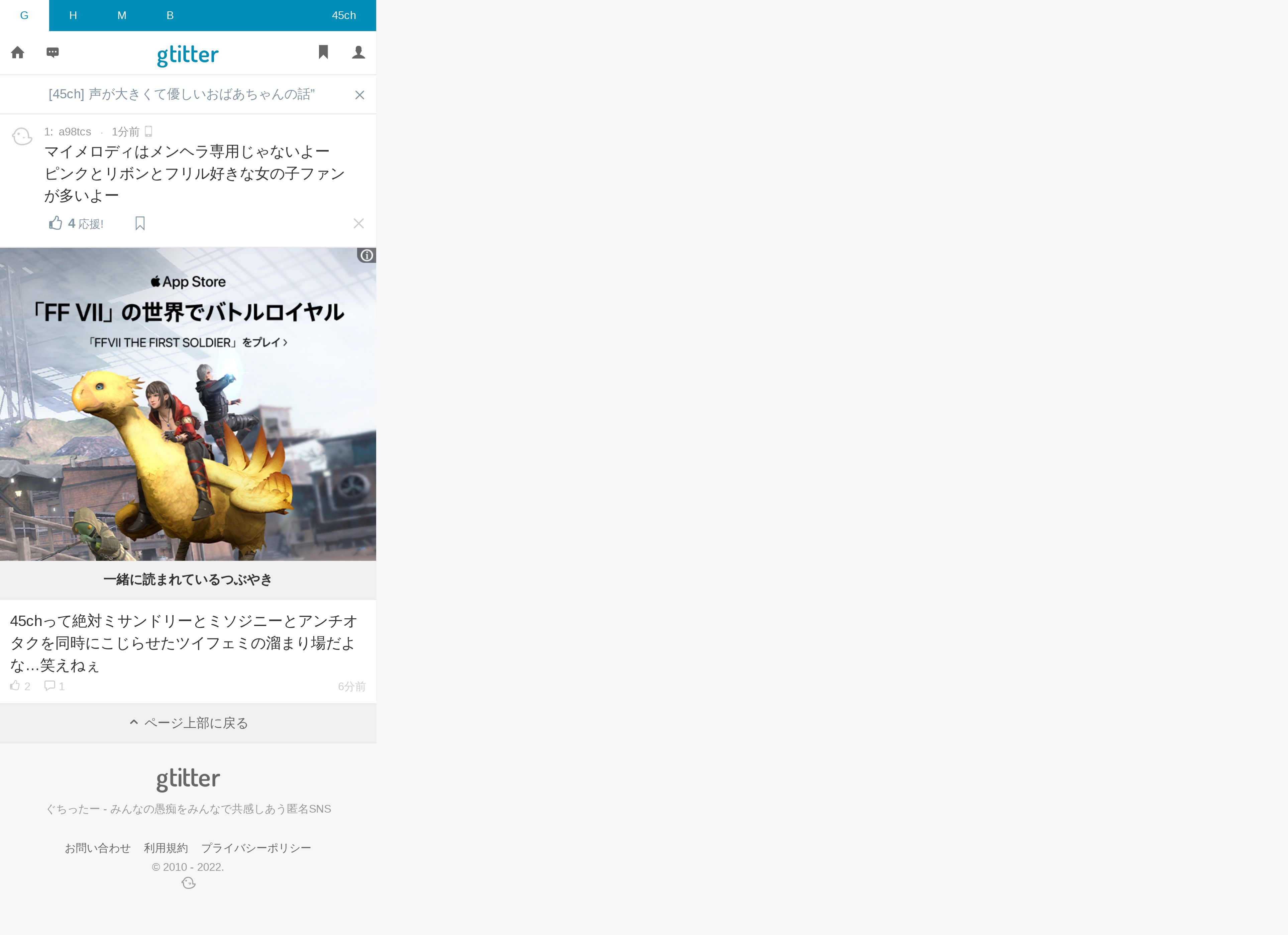Click the footer bird mascot icon
The height and width of the screenshot is (935, 1288).
pyautogui.click(x=189, y=883)
